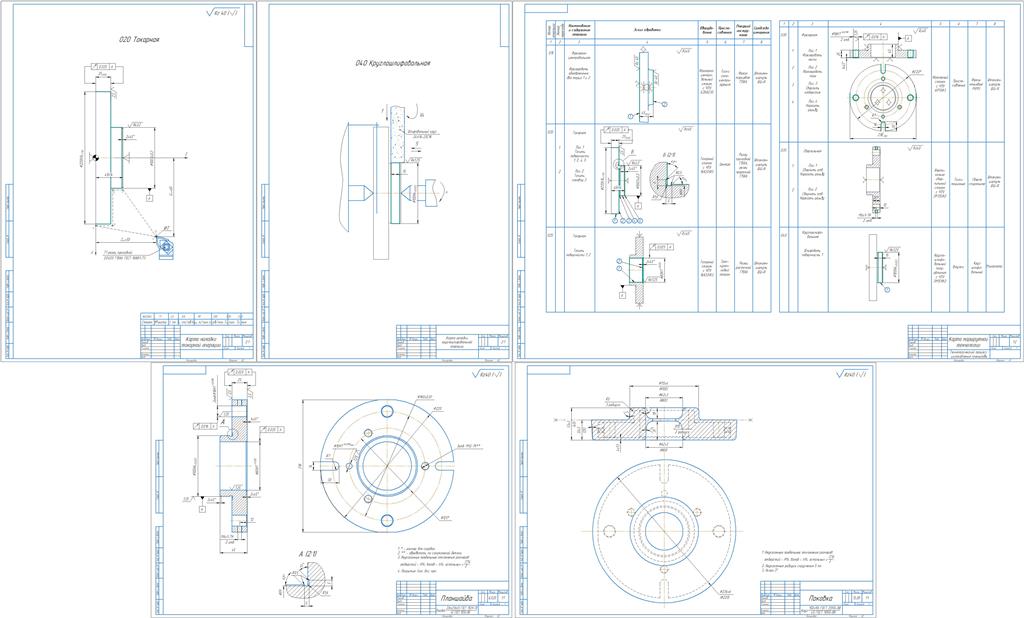
Task: Click the Ra 40 roughness symbol on 020 sheet
Action: pyautogui.click(x=222, y=12)
